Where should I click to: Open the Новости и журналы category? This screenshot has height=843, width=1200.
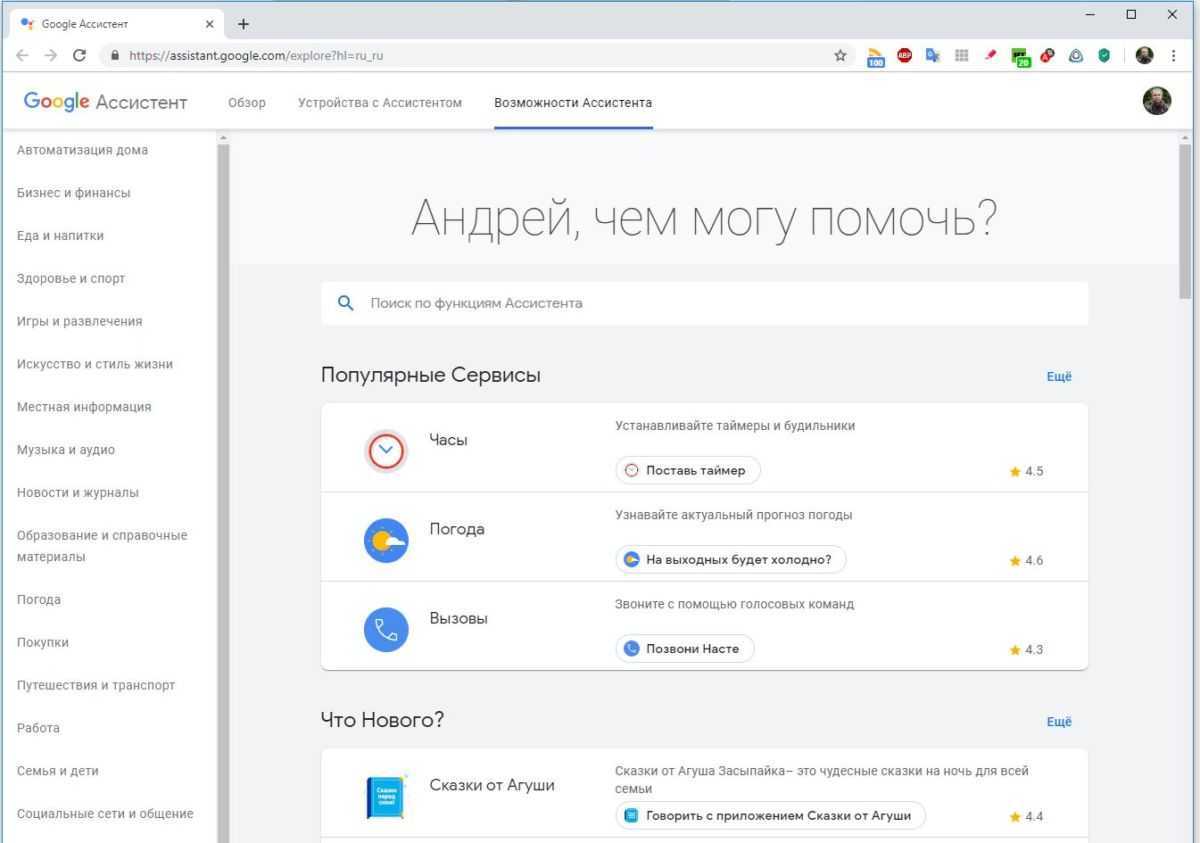pyautogui.click(x=78, y=493)
